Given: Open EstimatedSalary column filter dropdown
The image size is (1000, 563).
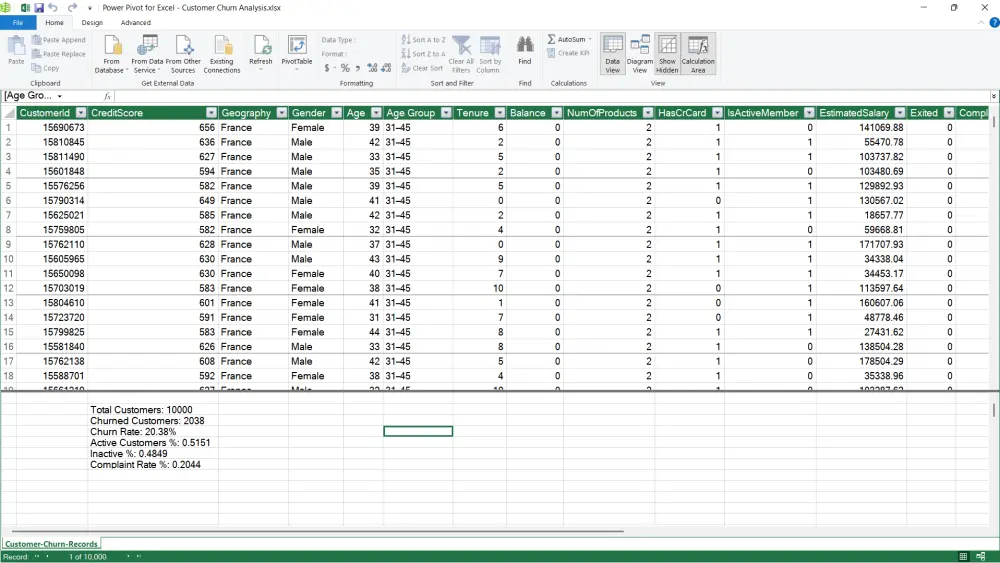Looking at the screenshot, I should tap(899, 113).
